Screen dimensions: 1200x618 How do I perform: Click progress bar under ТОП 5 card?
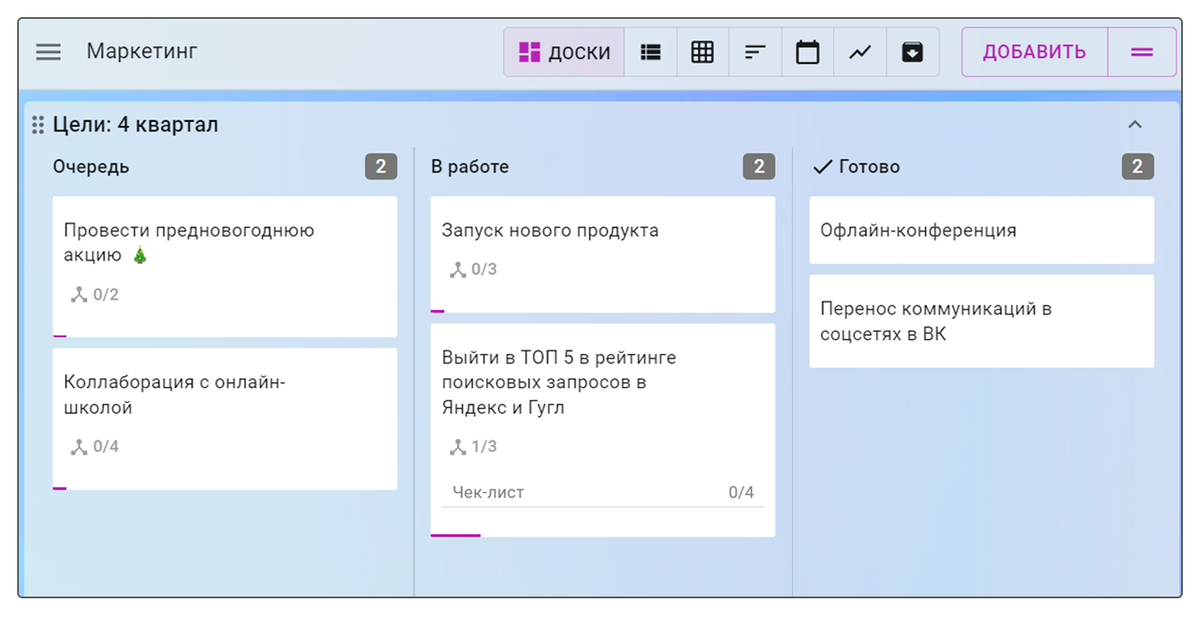(x=456, y=535)
